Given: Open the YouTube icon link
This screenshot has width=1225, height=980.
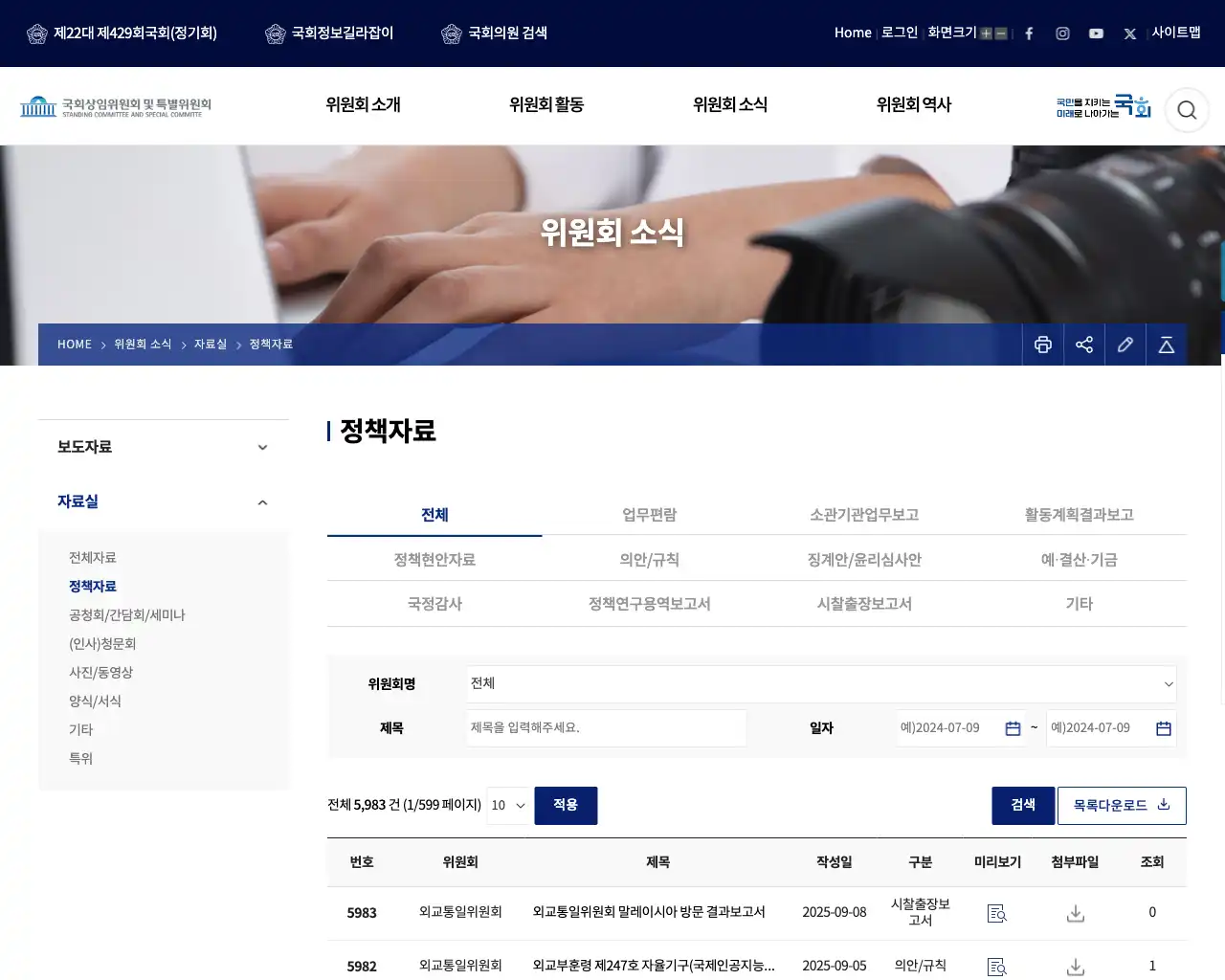Looking at the screenshot, I should [x=1096, y=33].
